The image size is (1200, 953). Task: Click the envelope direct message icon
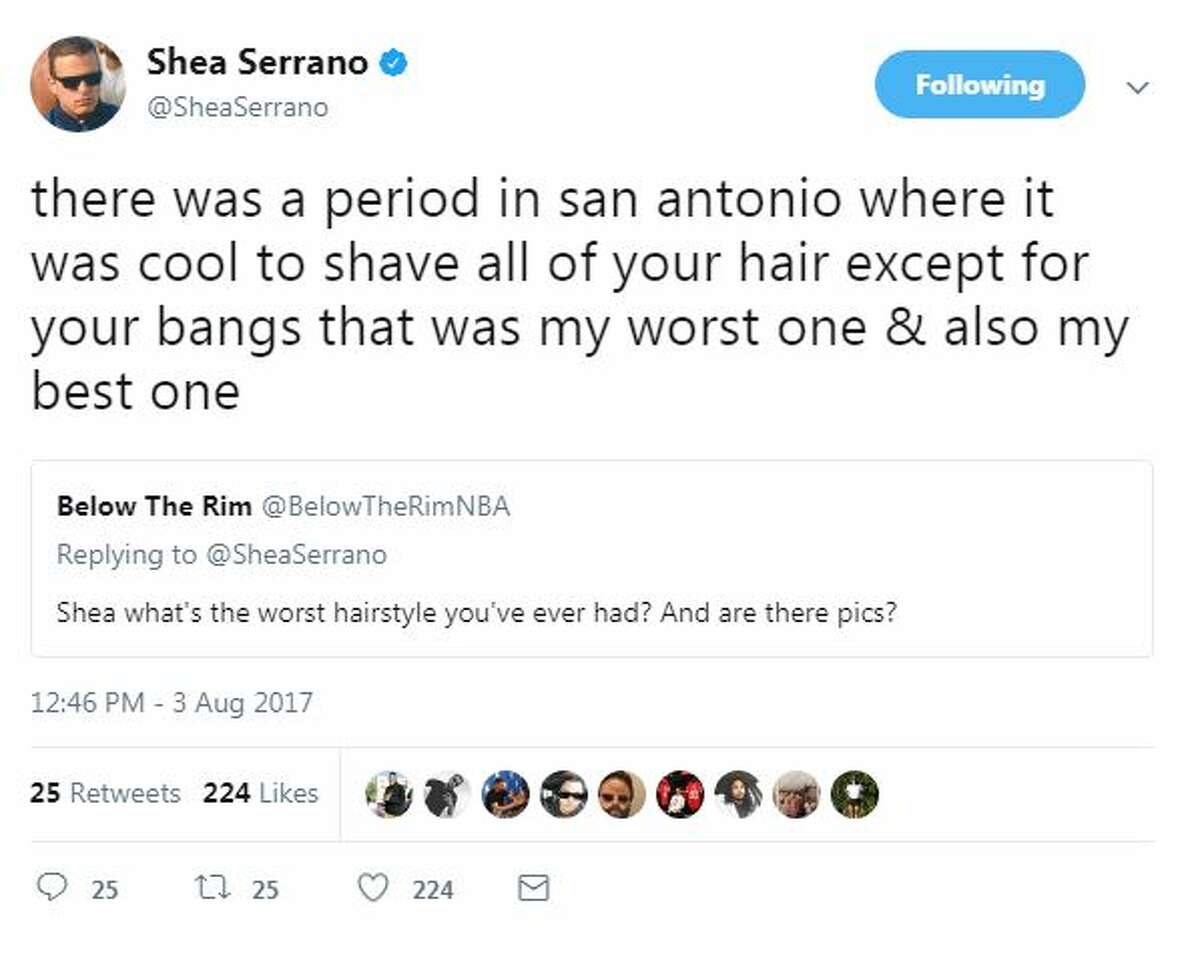click(535, 888)
